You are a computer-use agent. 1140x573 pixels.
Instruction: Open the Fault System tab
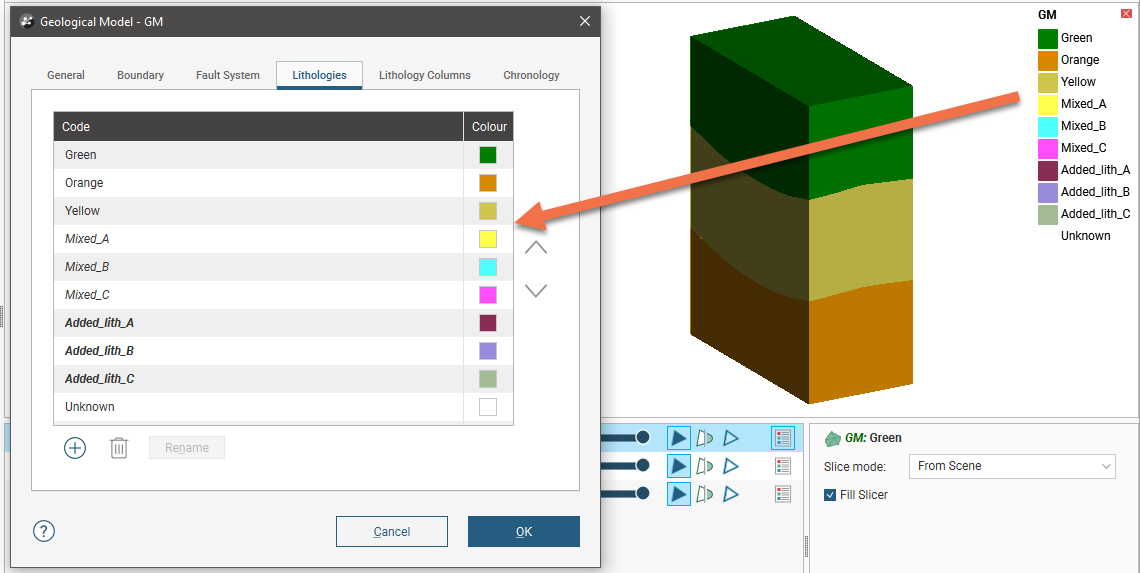coord(227,75)
